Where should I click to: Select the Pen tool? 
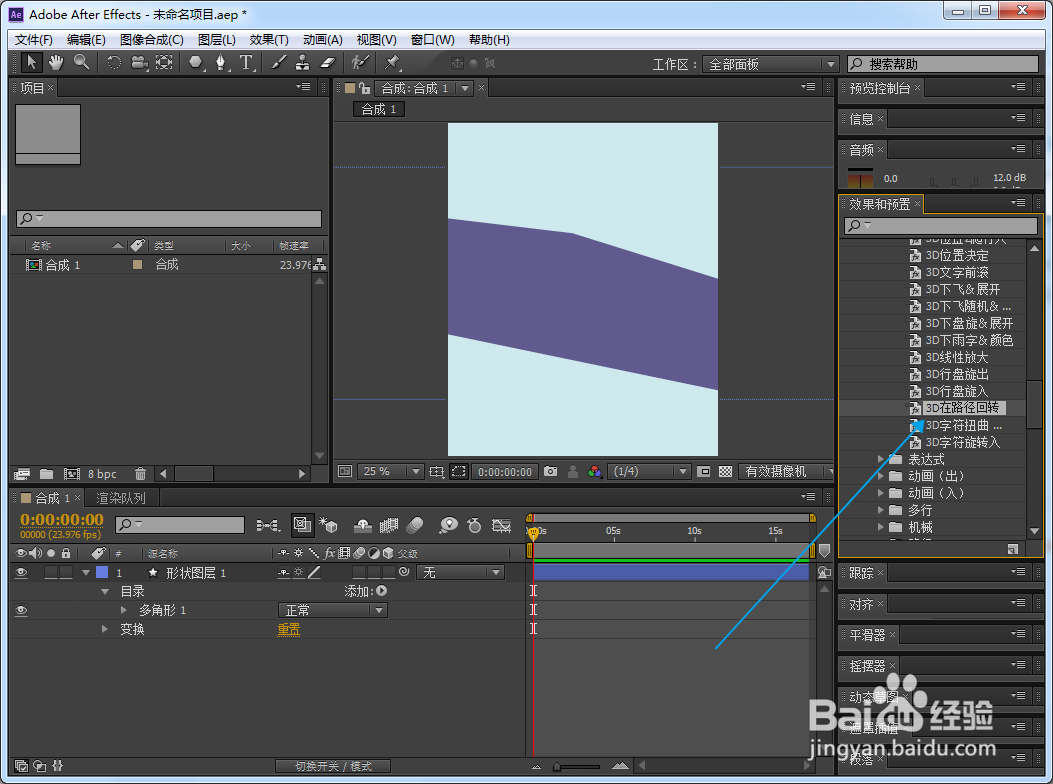click(x=221, y=63)
